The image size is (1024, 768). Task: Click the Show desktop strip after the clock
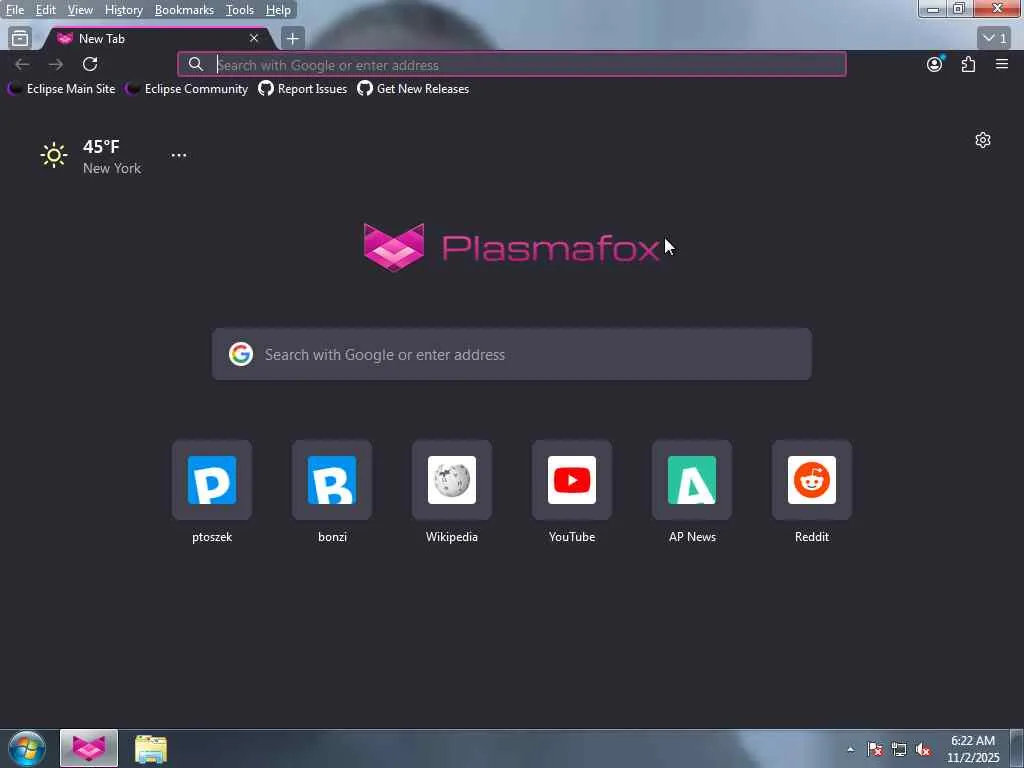tap(1017, 749)
